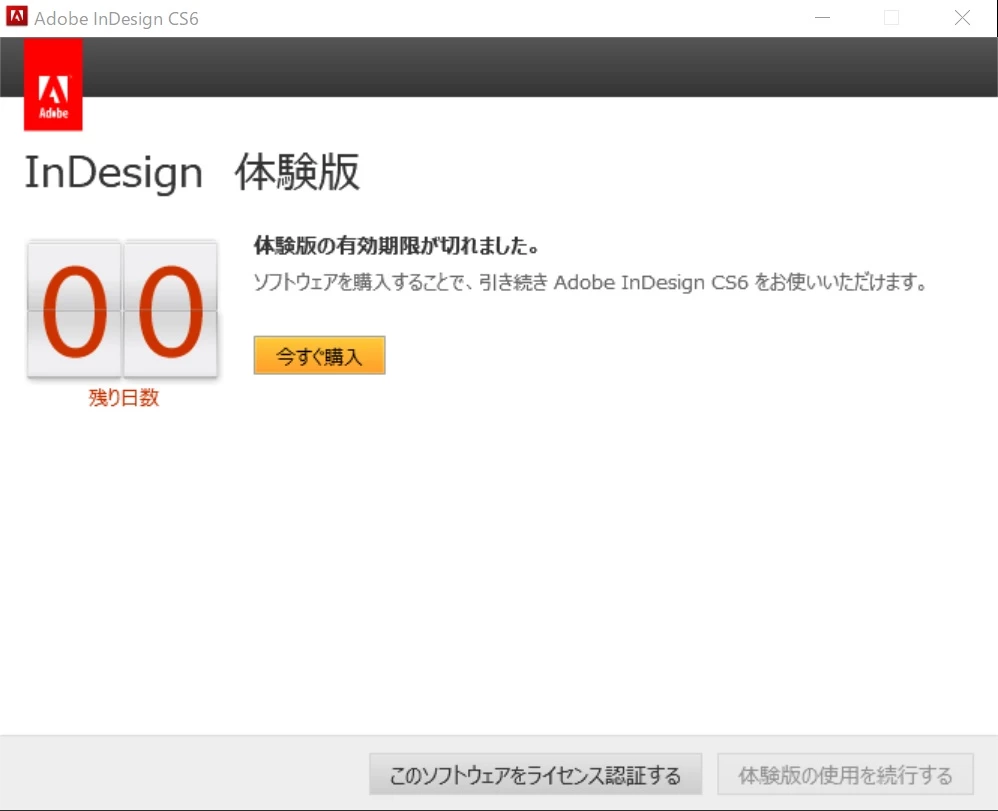This screenshot has width=998, height=811.
Task: Click the 残り日数 label under the counter
Action: [x=123, y=398]
